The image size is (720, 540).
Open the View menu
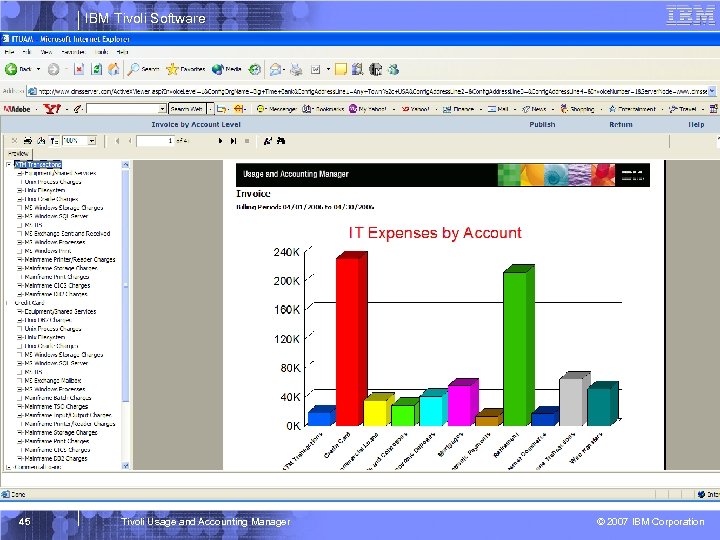click(x=46, y=52)
